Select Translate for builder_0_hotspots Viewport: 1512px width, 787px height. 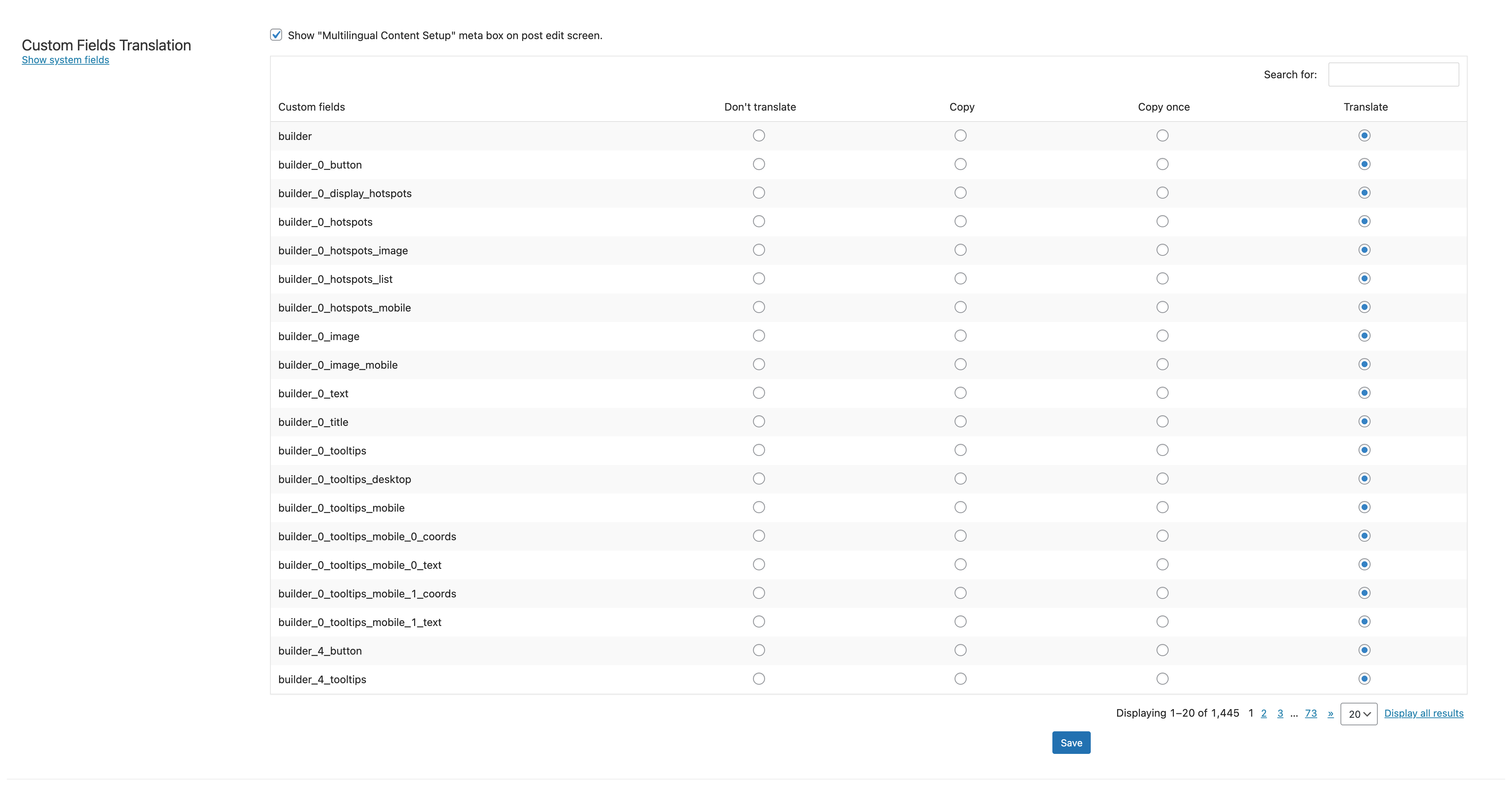[1364, 221]
